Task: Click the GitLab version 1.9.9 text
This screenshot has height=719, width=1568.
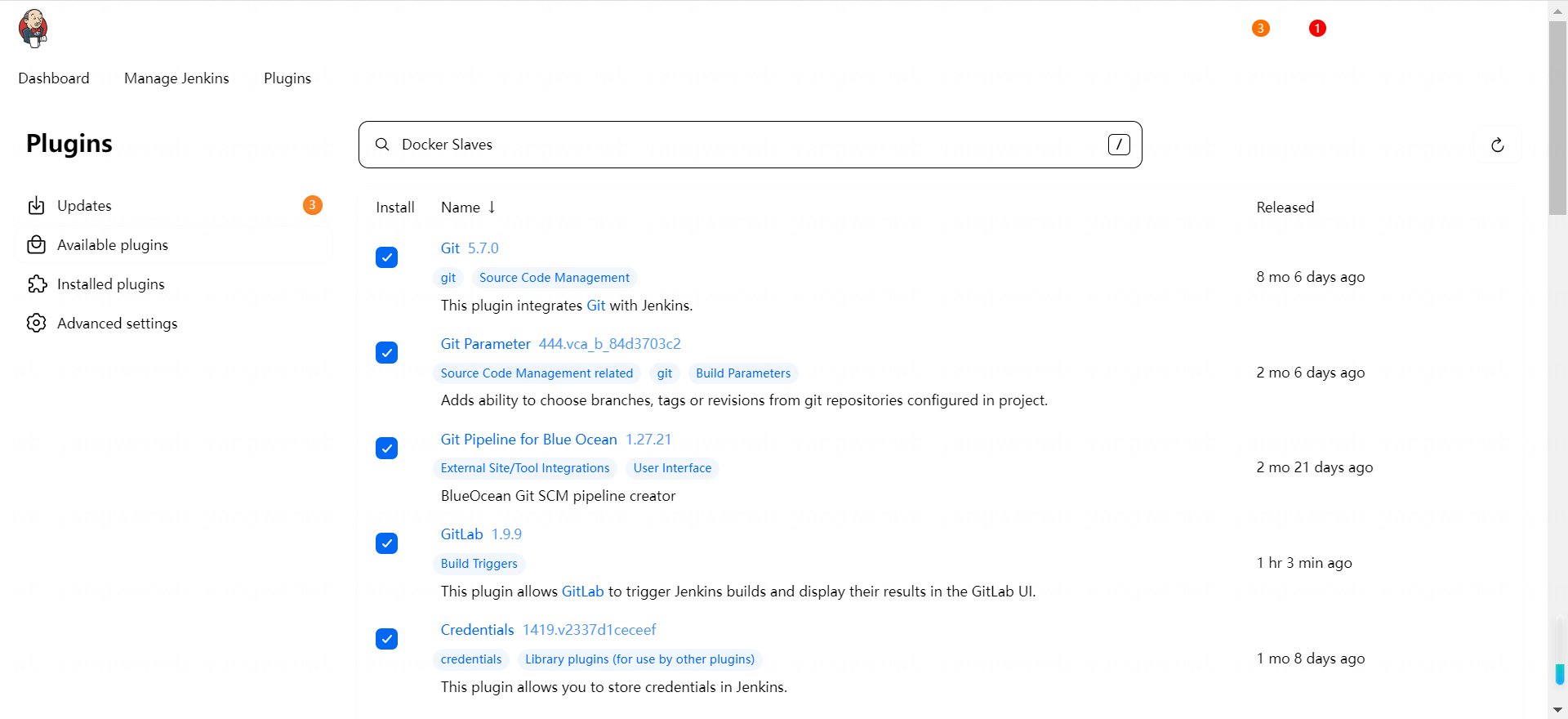Action: point(506,534)
